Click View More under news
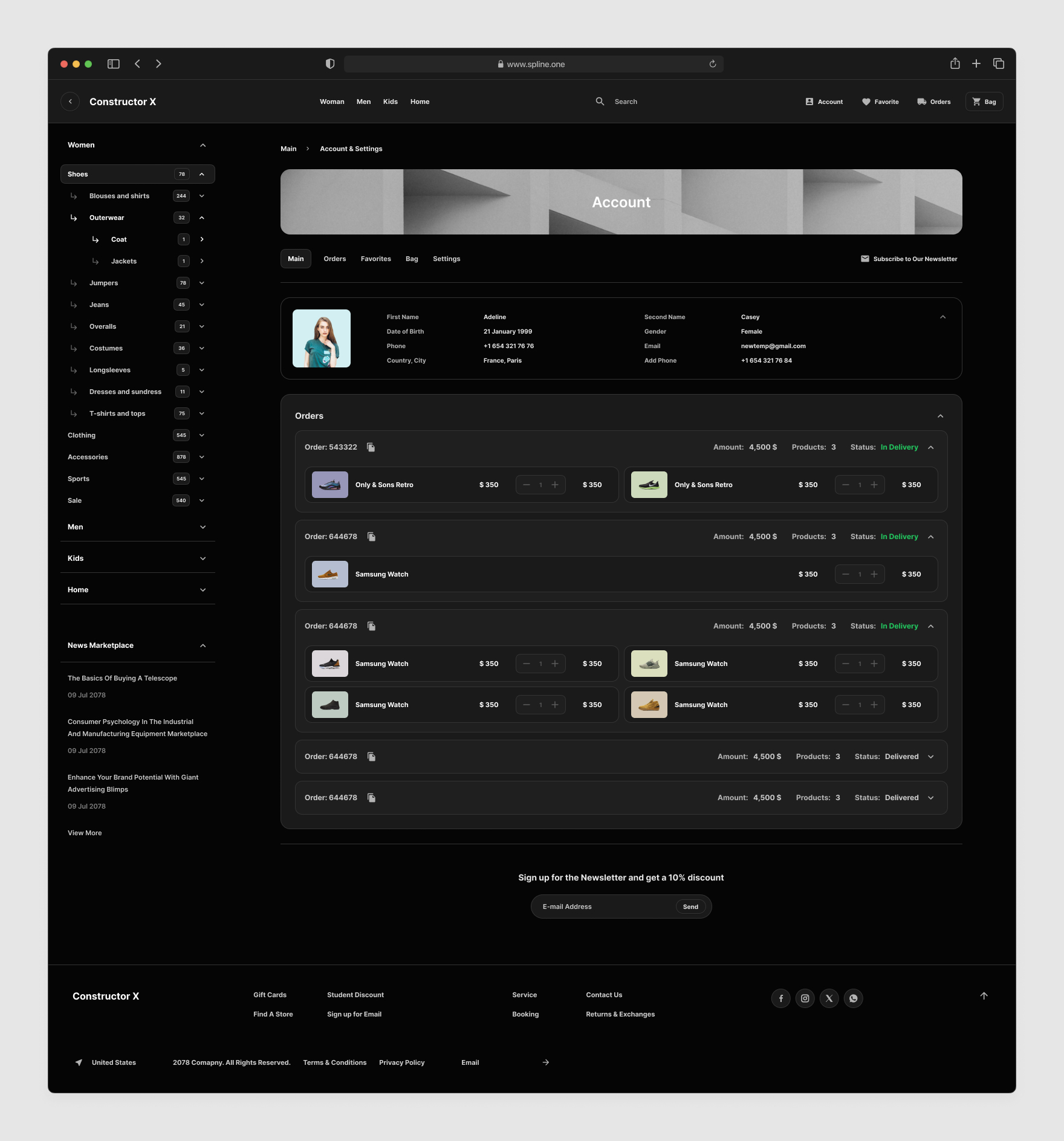Viewport: 1064px width, 1141px height. tap(85, 833)
